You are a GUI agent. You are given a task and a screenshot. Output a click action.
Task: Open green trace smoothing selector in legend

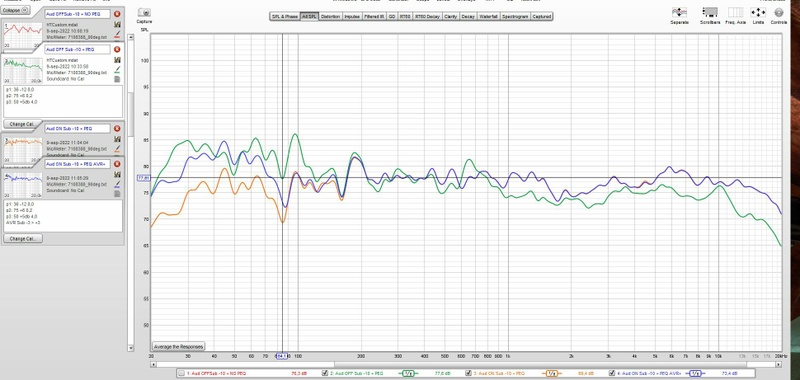[408, 374]
